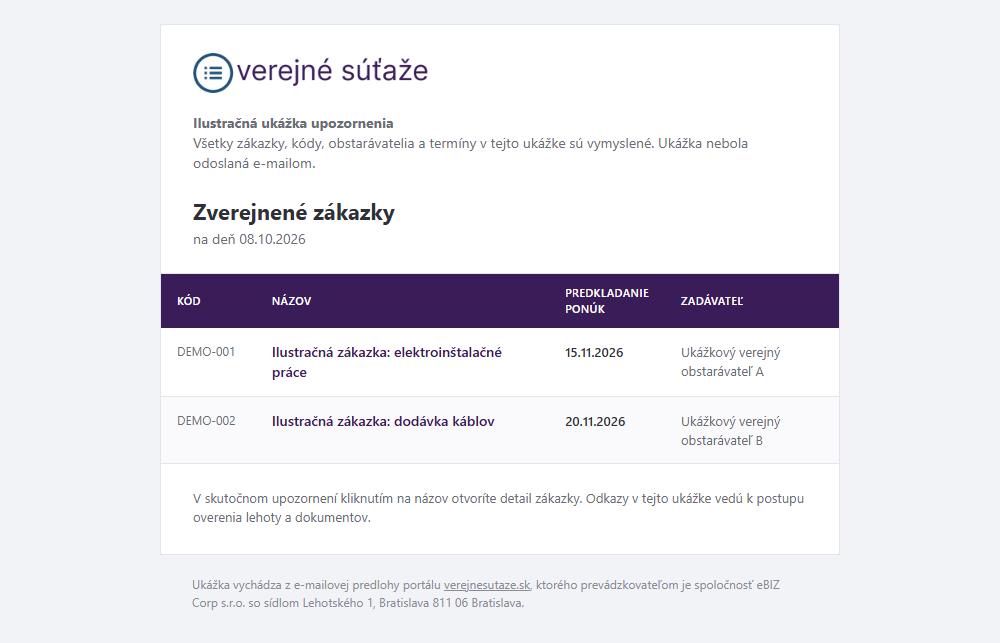The height and width of the screenshot is (643, 1000).
Task: Click the KÓD column header
Action: [x=189, y=301]
